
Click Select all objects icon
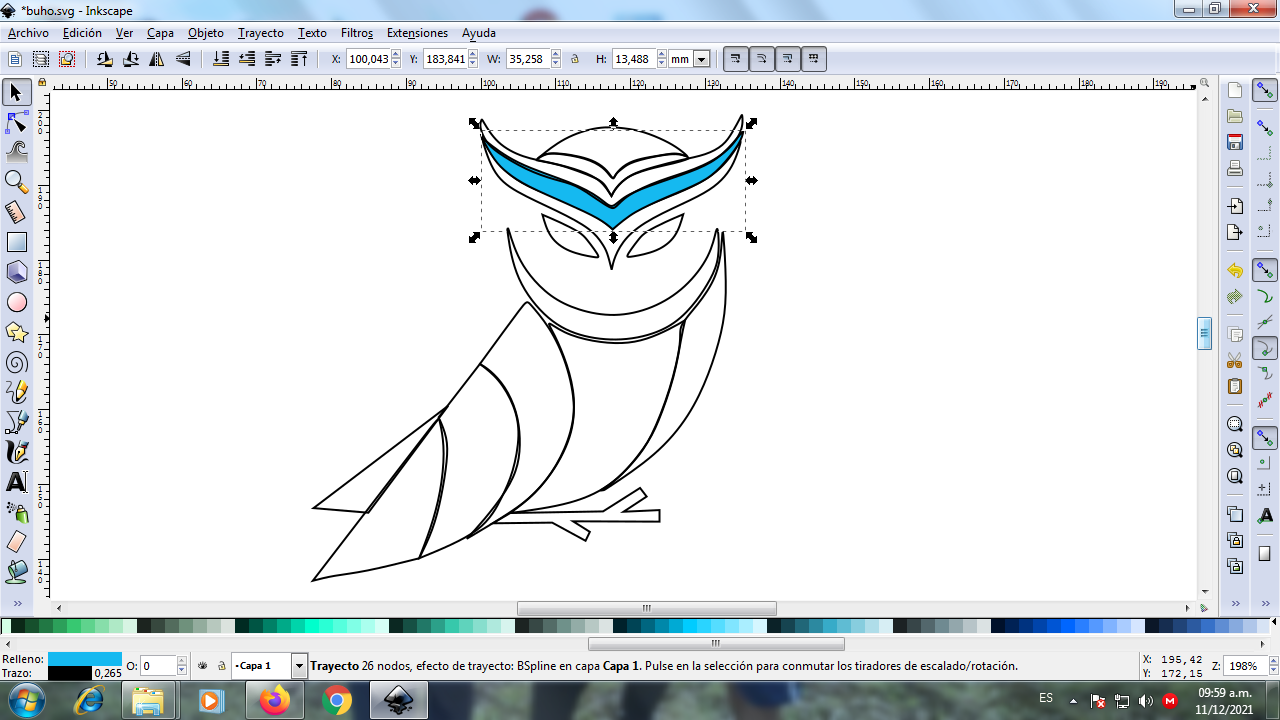tap(15, 59)
